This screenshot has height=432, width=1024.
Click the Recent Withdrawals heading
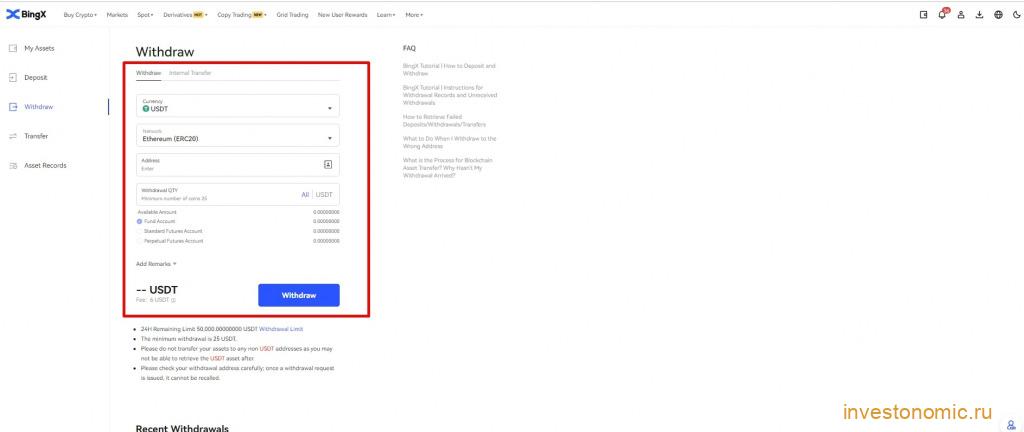click(182, 428)
